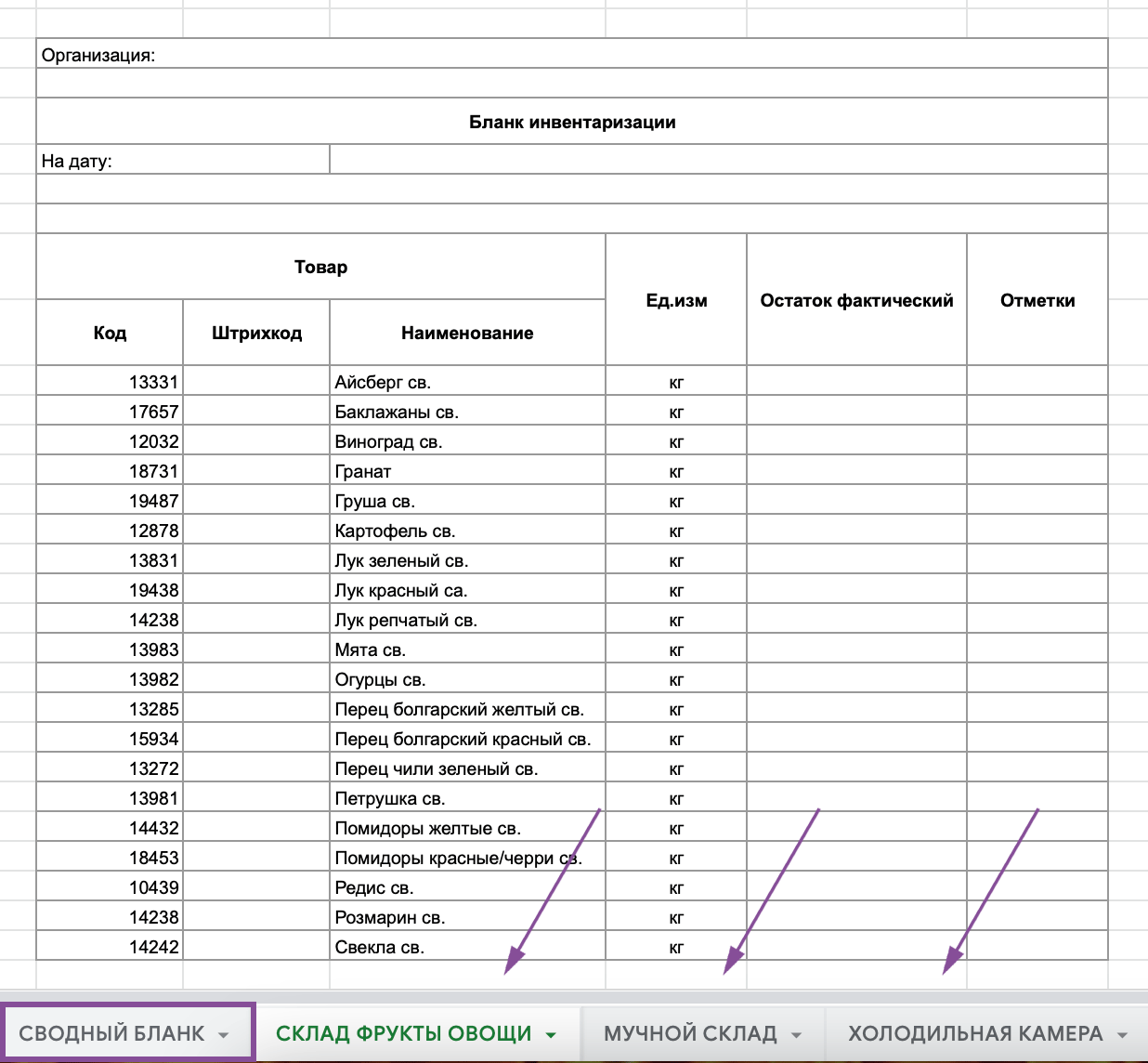Screen dimensions: 1148x1063
Task: Expand the СКЛАД ФРУКТЫ ОВОЩИ tab dropdown arrow
Action: coord(551,1035)
